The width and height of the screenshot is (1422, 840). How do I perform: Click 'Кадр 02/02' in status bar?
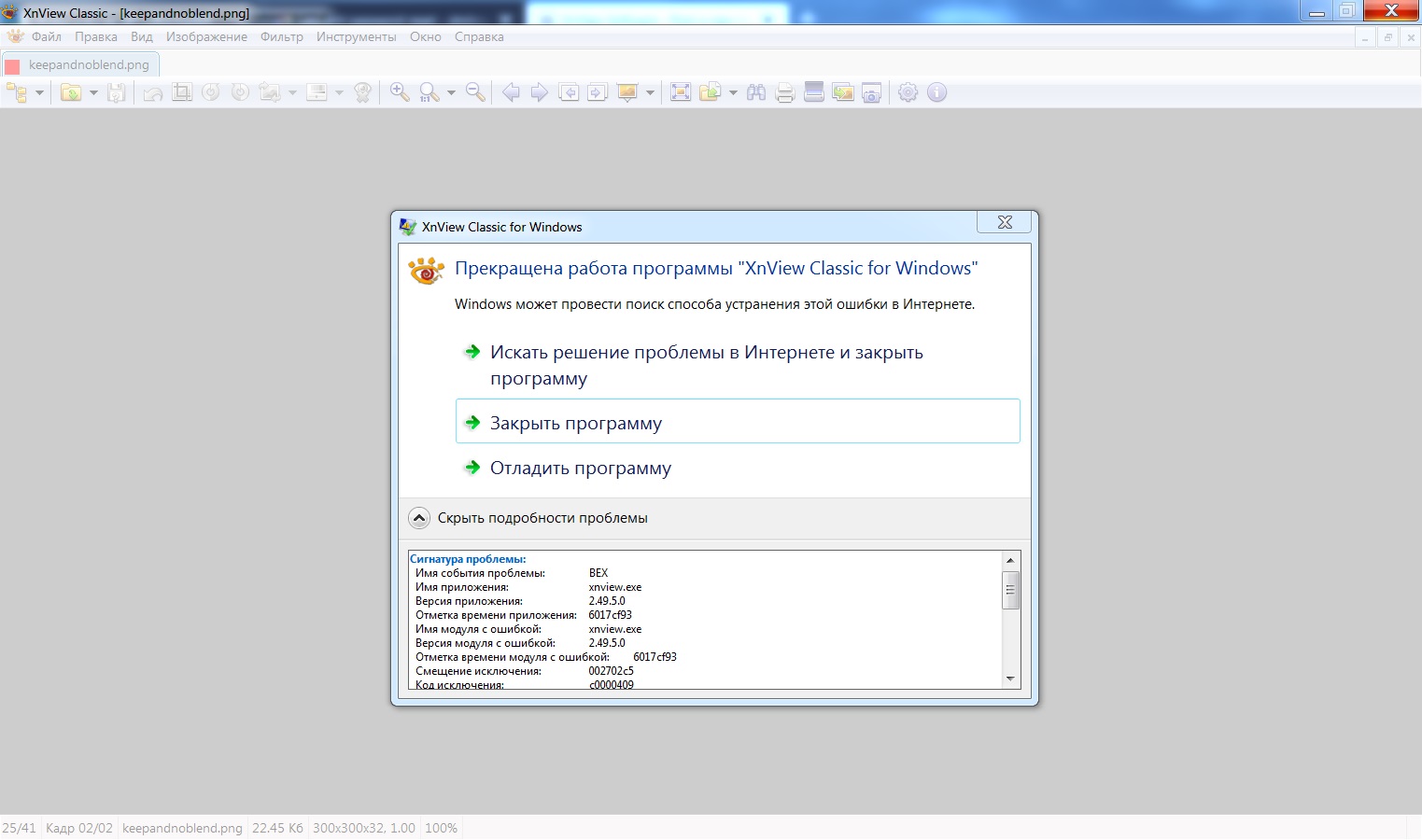tap(79, 828)
